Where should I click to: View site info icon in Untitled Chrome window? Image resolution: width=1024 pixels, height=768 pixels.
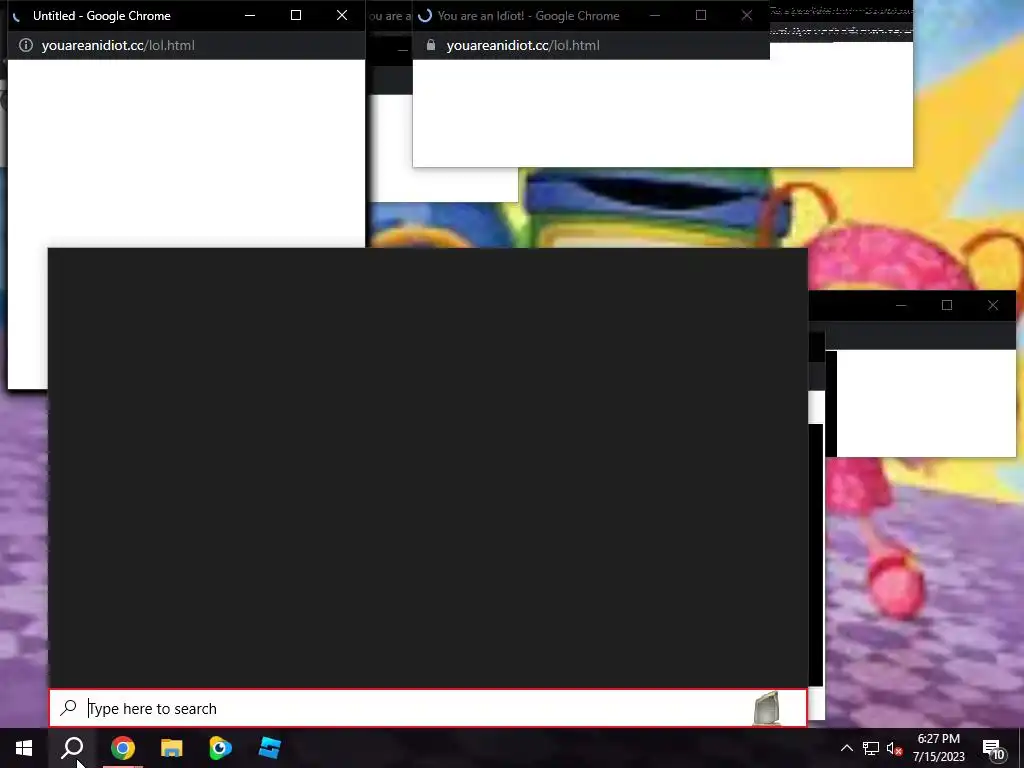tap(25, 45)
